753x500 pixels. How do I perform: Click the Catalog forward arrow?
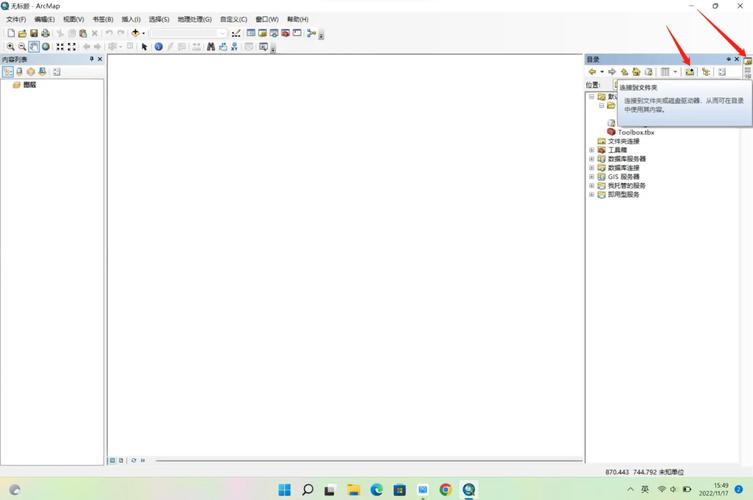pyautogui.click(x=612, y=72)
